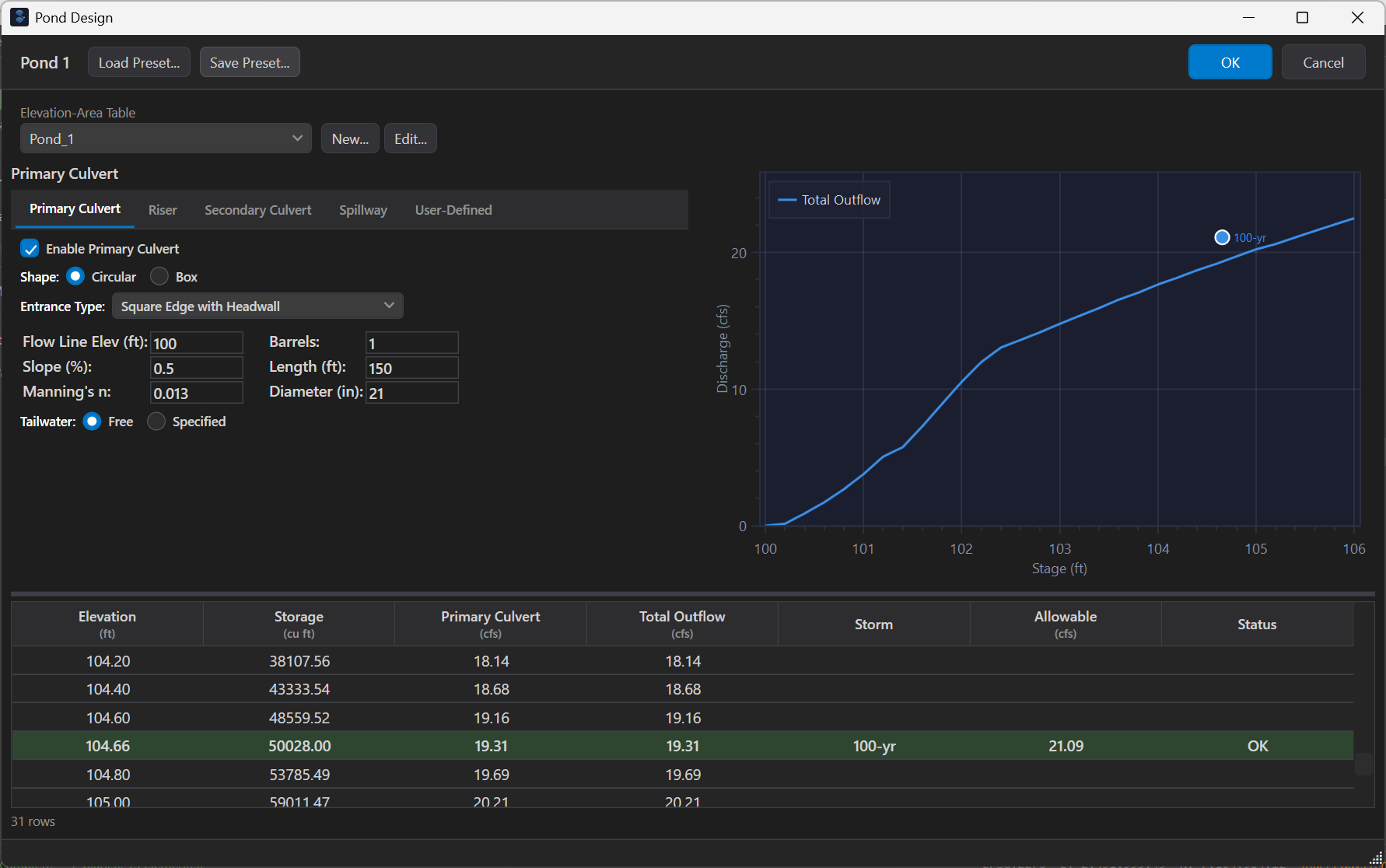1386x868 pixels.
Task: Uncheck Enable Primary Culvert
Action: click(x=30, y=249)
